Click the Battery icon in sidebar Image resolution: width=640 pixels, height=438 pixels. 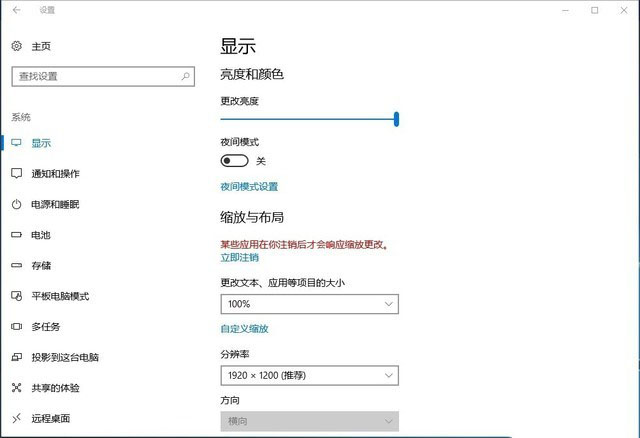tap(16, 235)
